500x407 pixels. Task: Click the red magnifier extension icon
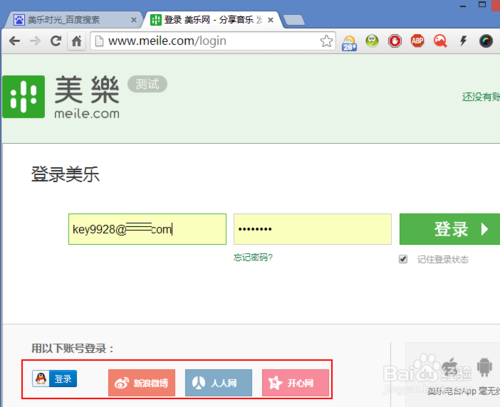pyautogui.click(x=440, y=41)
